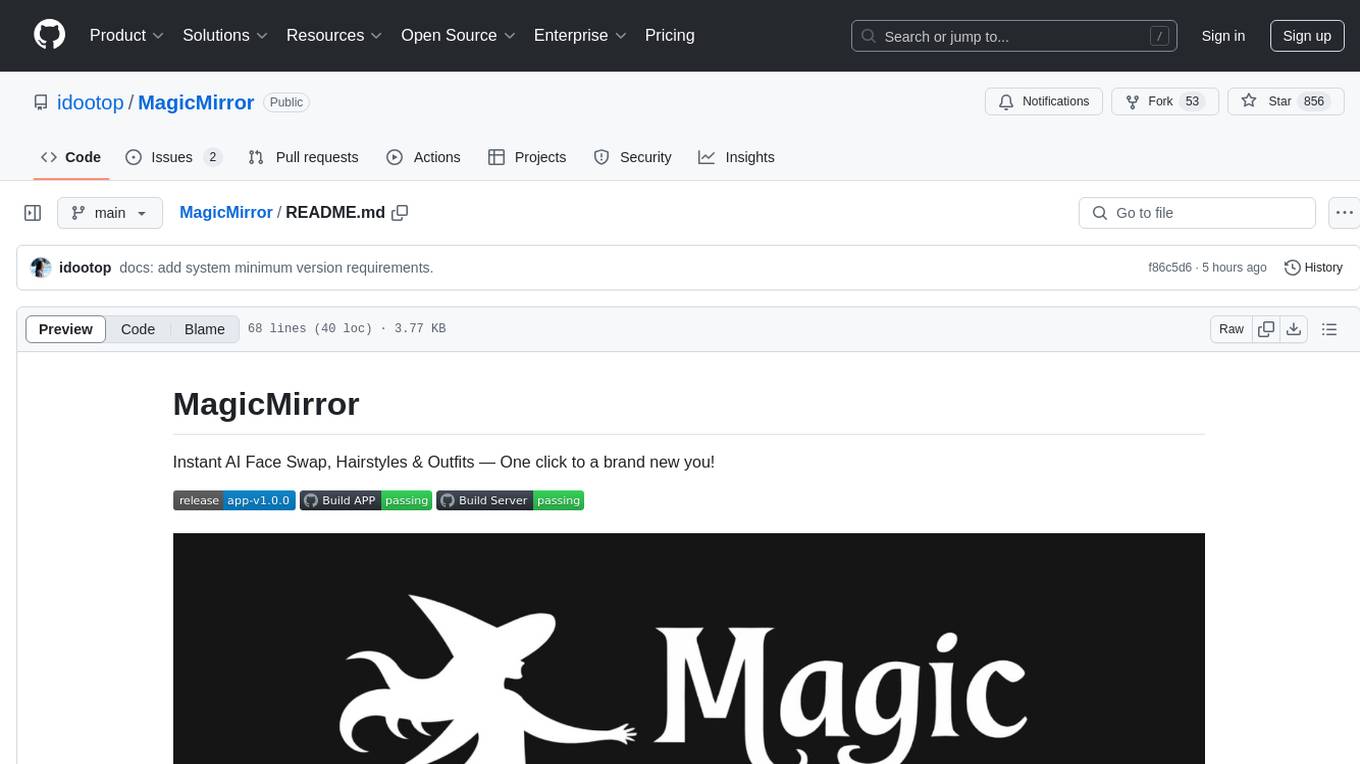Click the Build Server passing badge

(510, 500)
